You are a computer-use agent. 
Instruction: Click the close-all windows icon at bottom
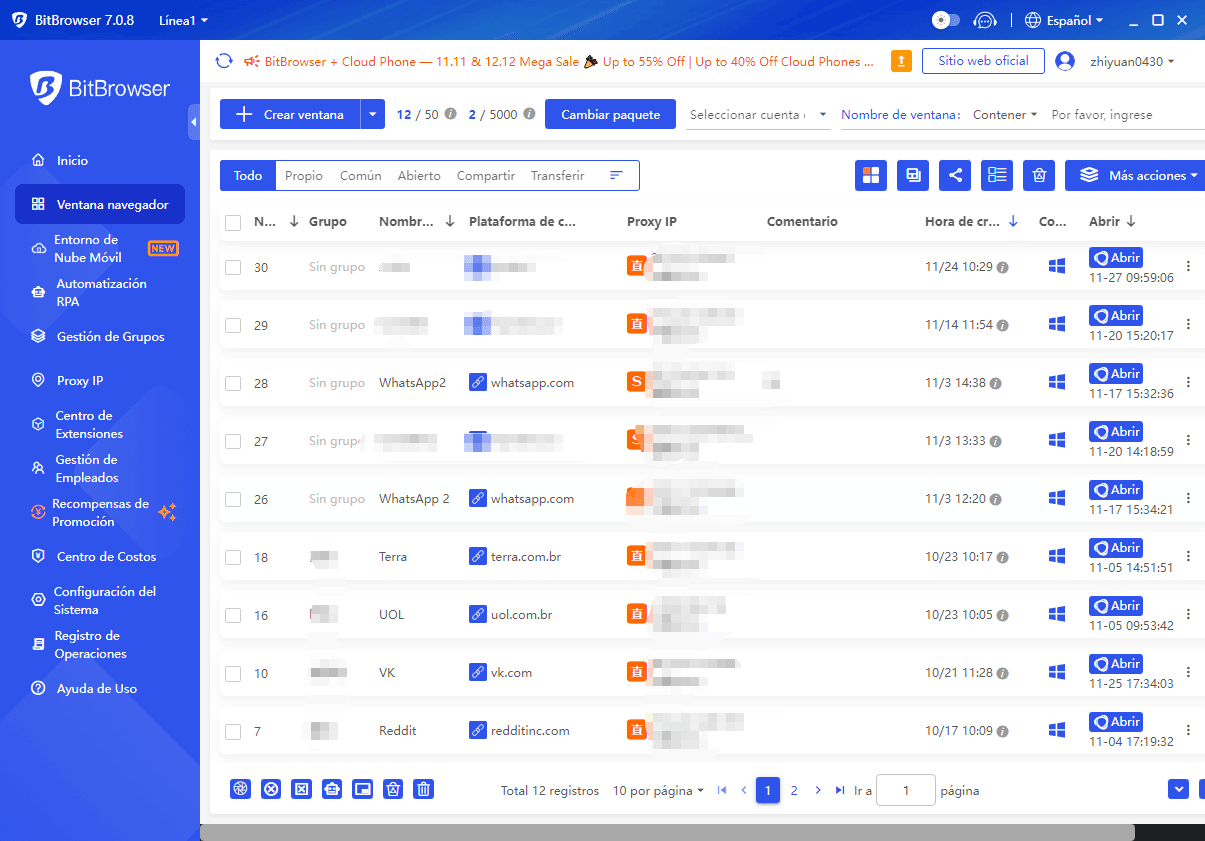pos(271,789)
